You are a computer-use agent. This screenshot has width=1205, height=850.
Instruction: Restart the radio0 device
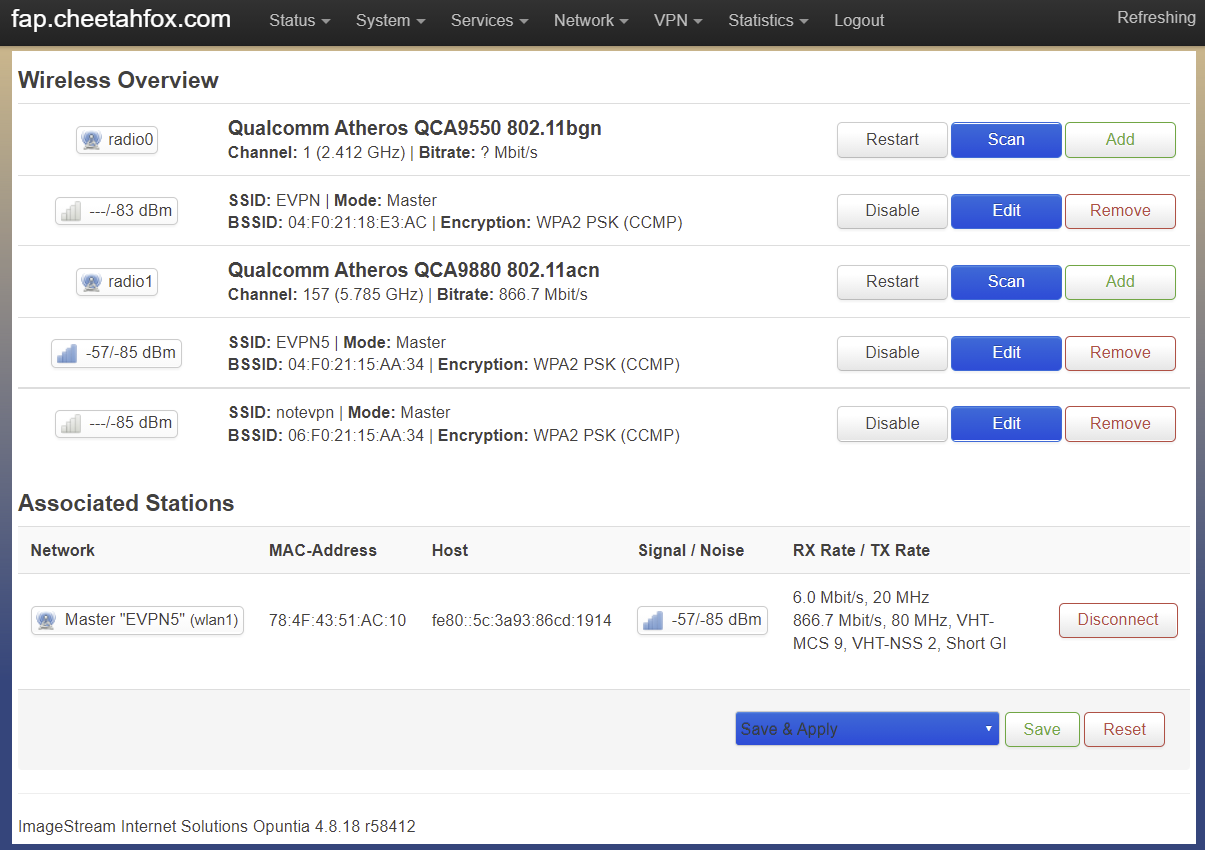point(892,140)
